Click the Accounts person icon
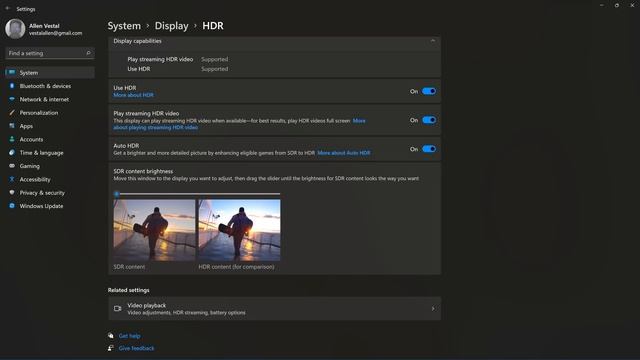 click(12, 139)
